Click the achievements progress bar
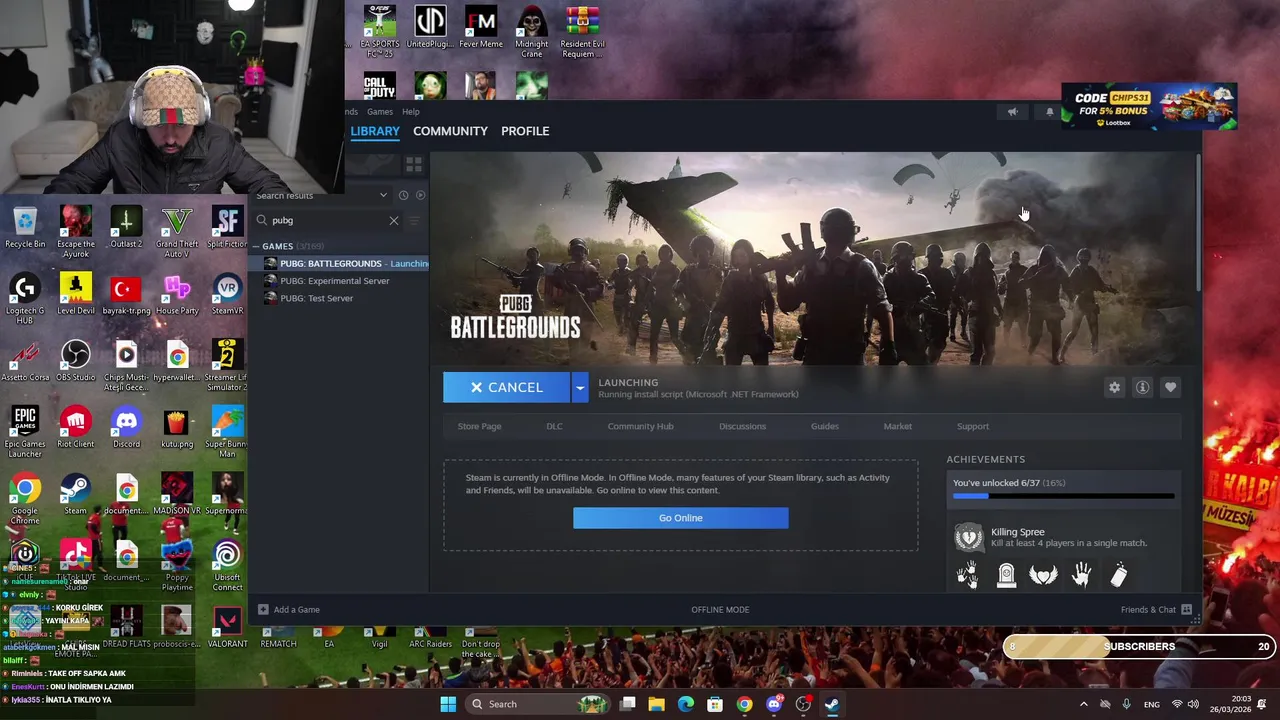Image resolution: width=1280 pixels, height=720 pixels. point(1063,496)
